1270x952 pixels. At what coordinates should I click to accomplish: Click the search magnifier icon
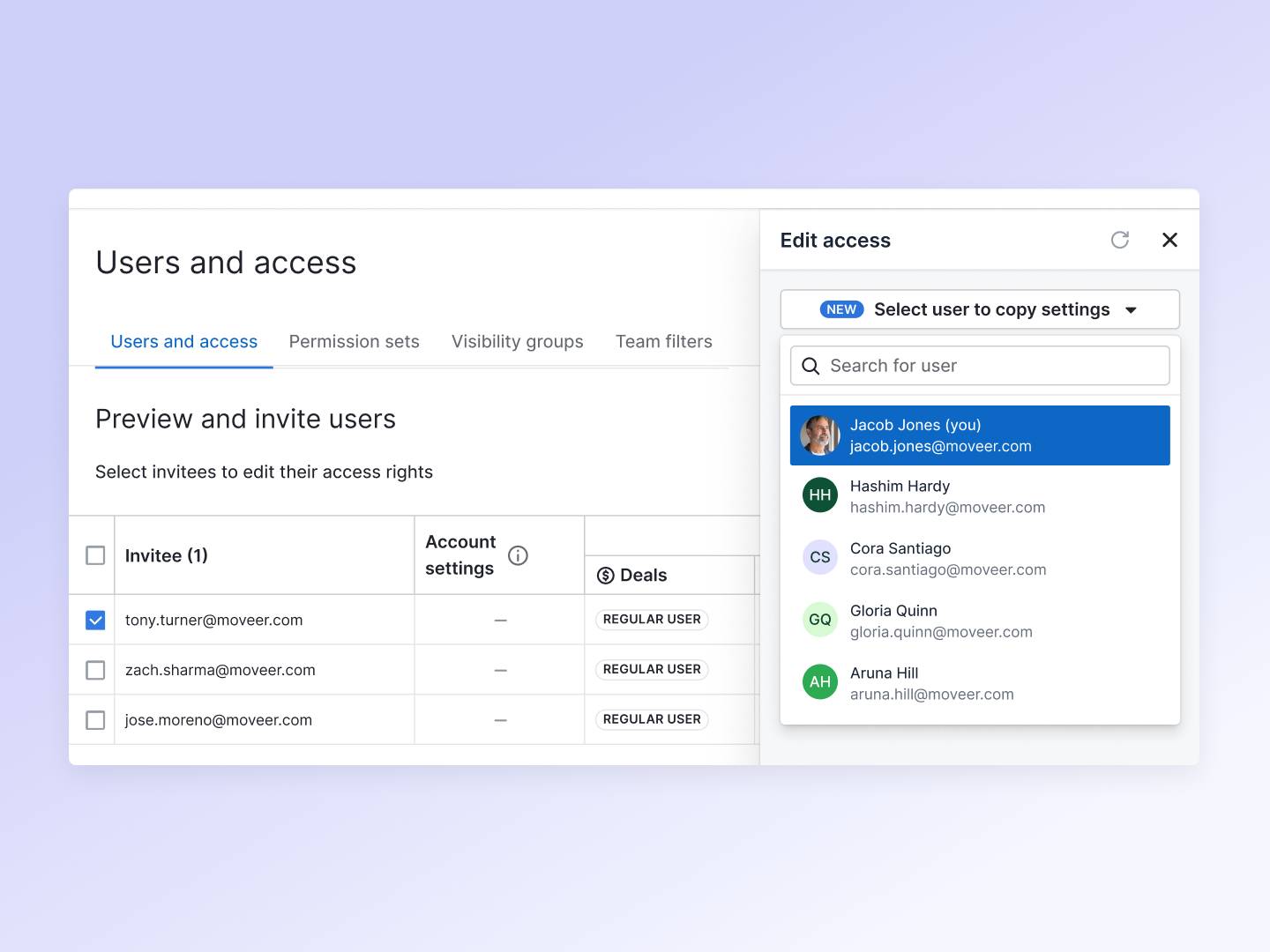tap(811, 366)
